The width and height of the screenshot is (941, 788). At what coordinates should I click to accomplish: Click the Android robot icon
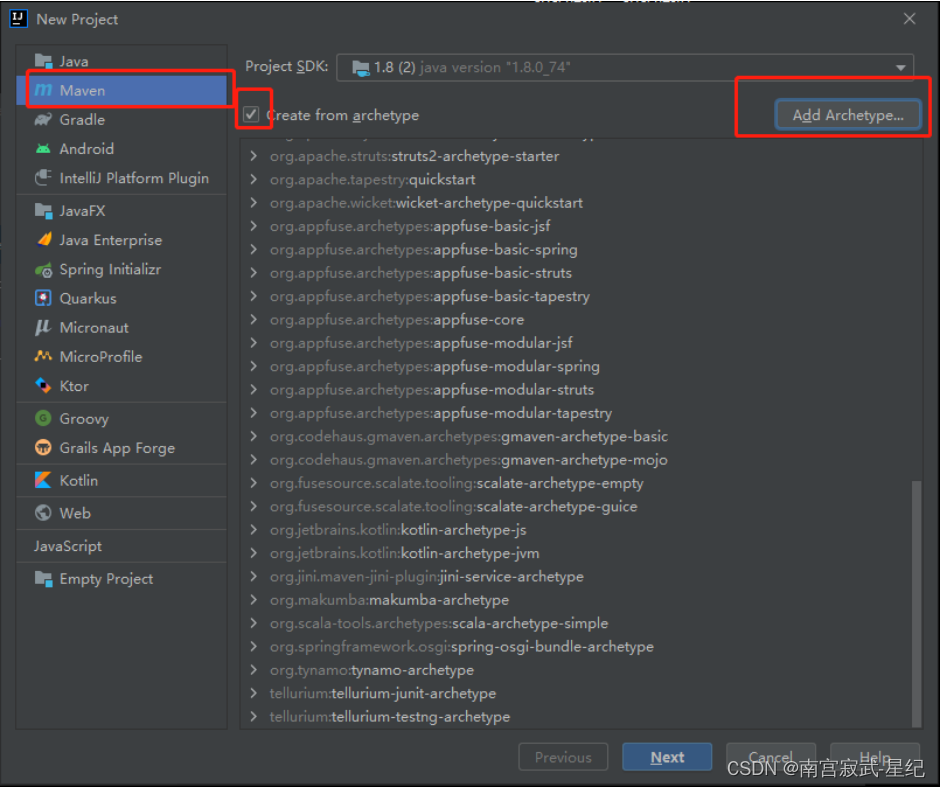(43, 149)
